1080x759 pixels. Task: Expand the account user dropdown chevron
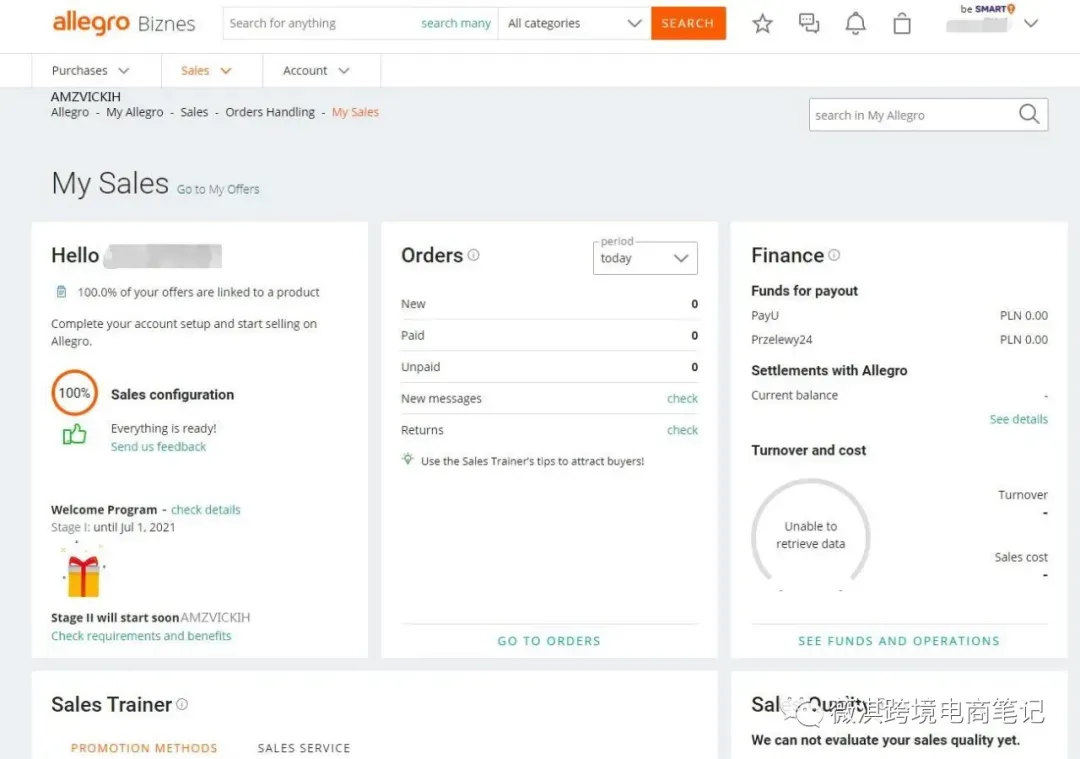(1031, 23)
